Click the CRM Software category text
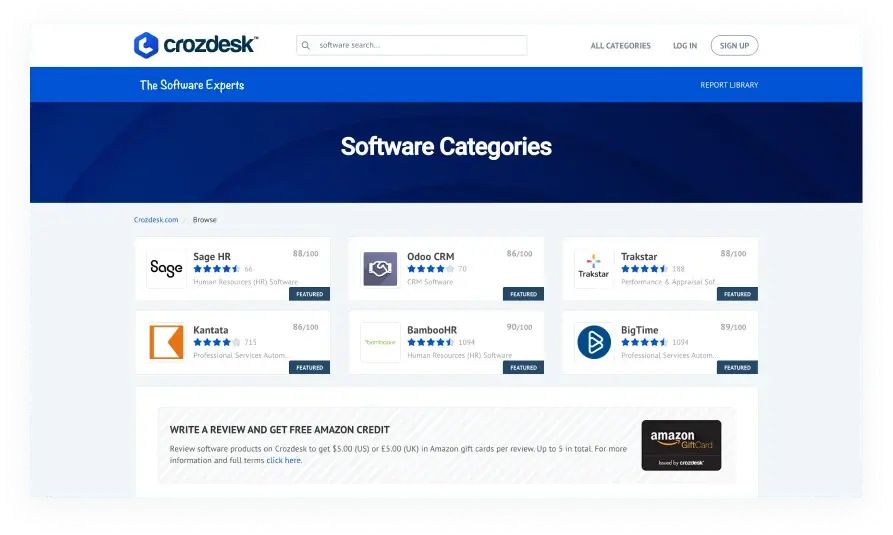Image resolution: width=893 pixels, height=535 pixels. coord(430,282)
